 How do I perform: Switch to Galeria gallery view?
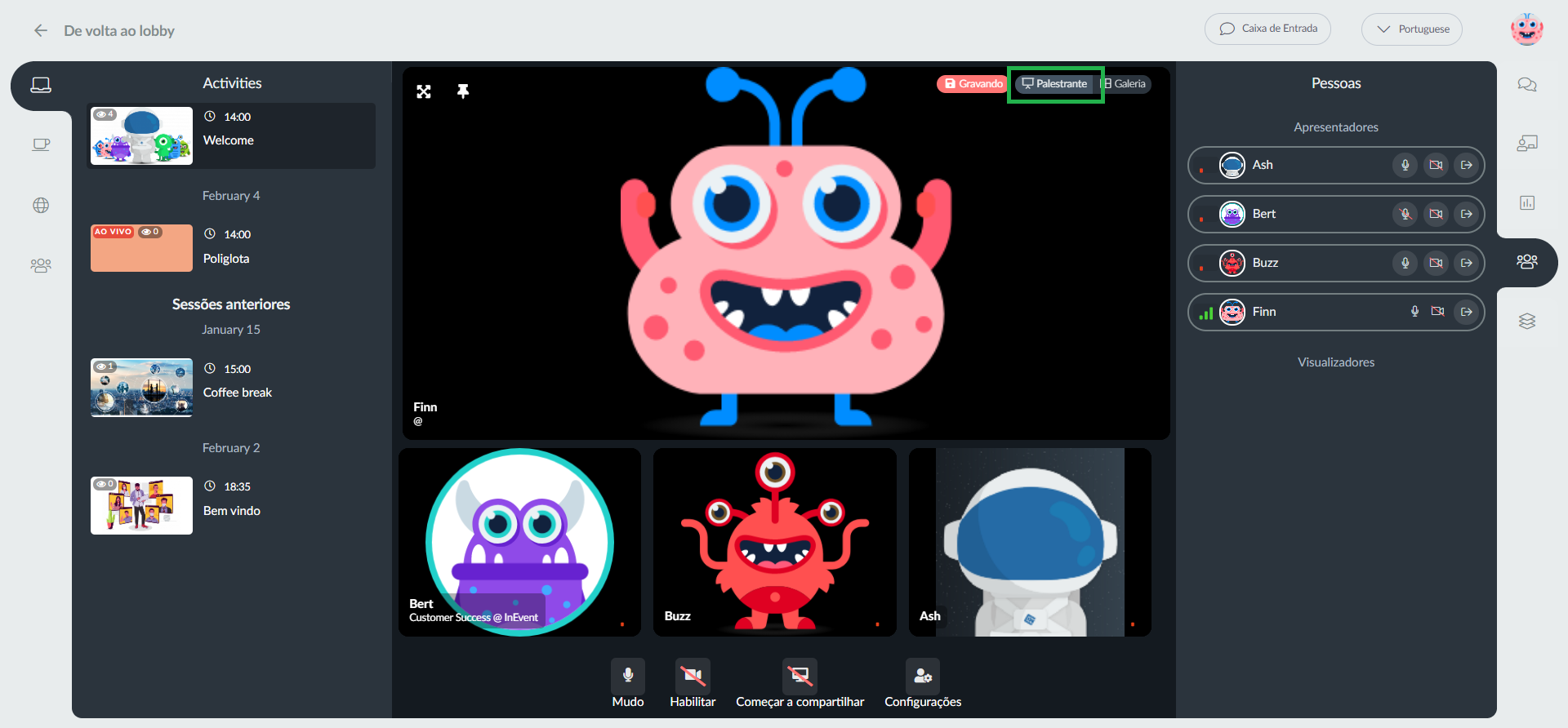[1124, 84]
